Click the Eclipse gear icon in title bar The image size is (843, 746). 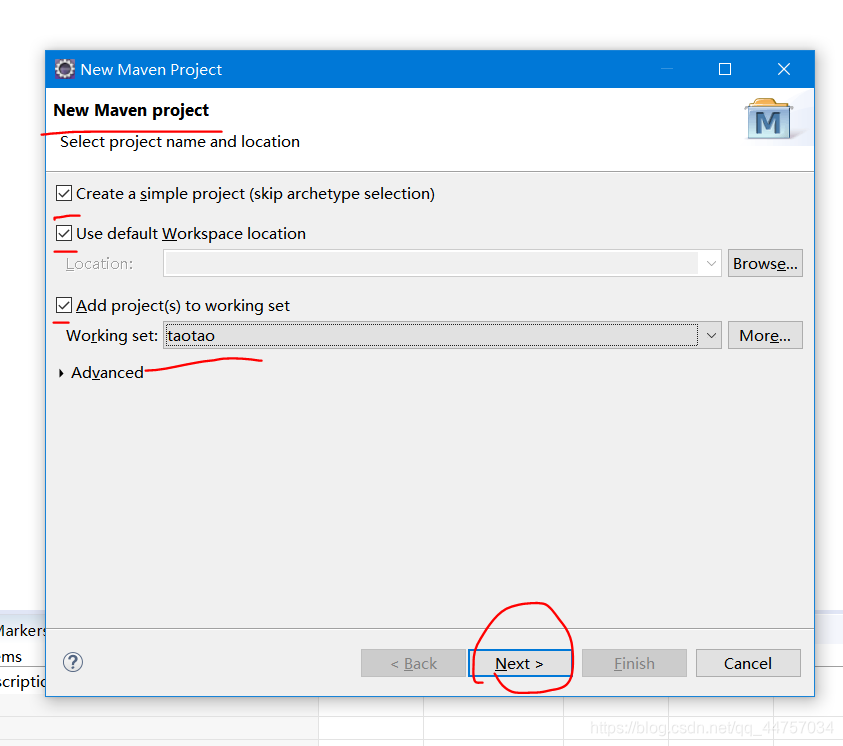65,69
